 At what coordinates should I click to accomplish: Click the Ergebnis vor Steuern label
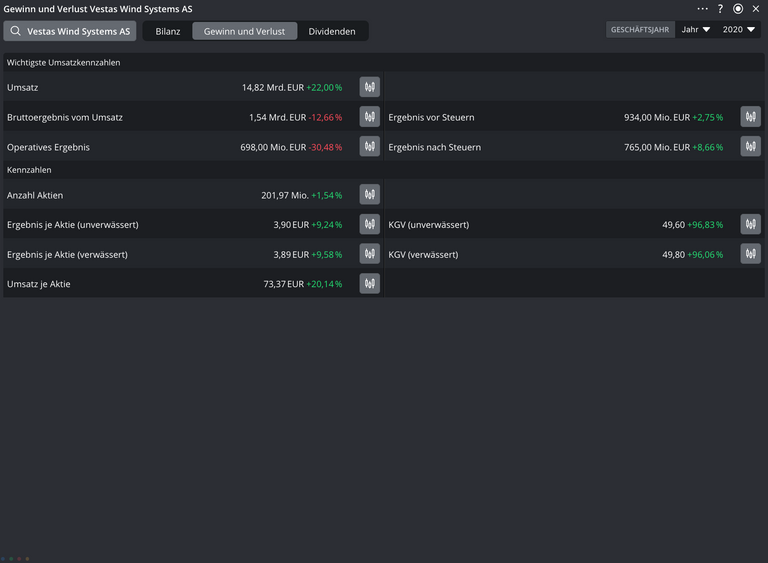click(431, 118)
